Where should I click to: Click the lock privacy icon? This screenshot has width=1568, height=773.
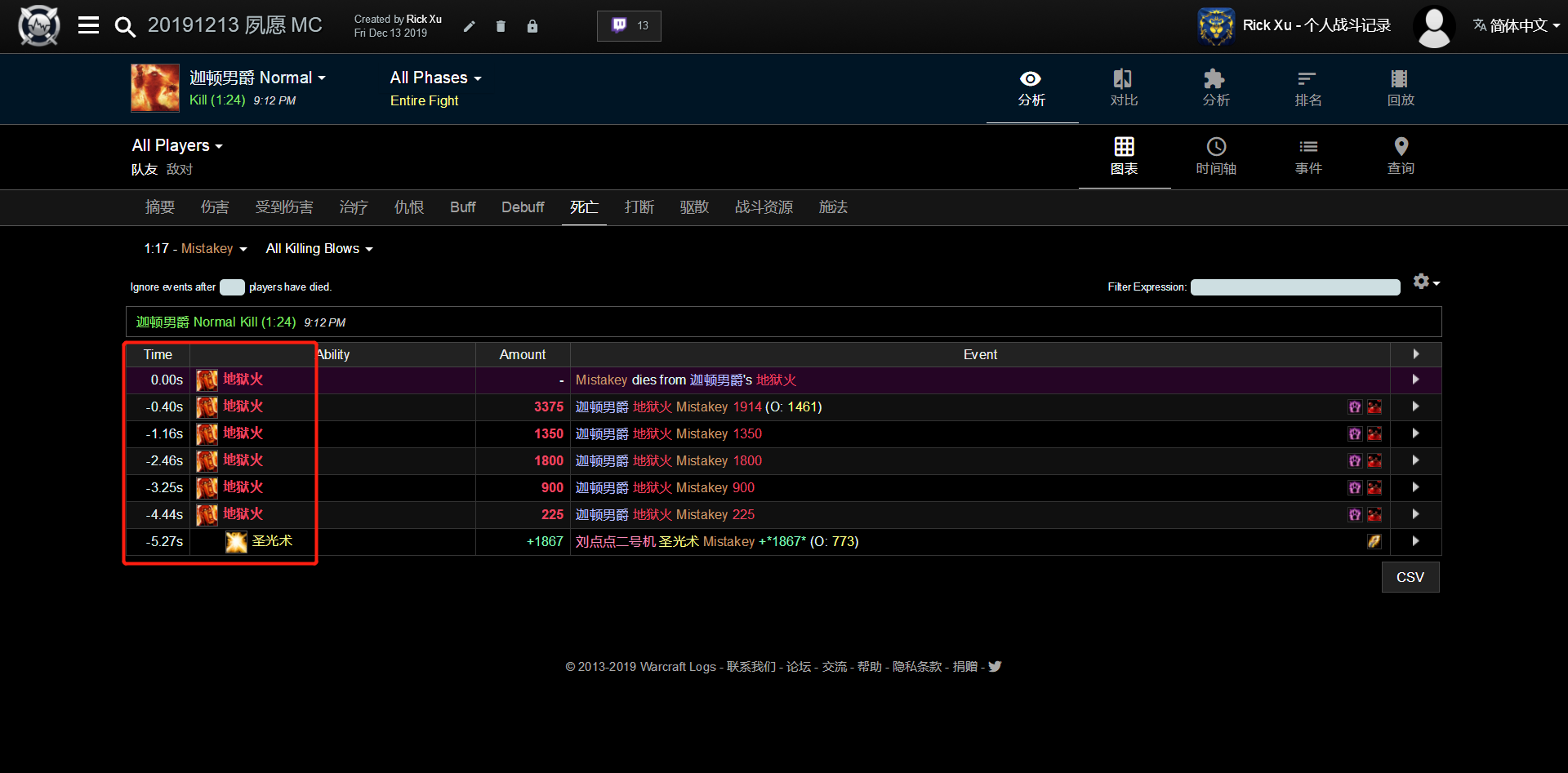point(532,26)
